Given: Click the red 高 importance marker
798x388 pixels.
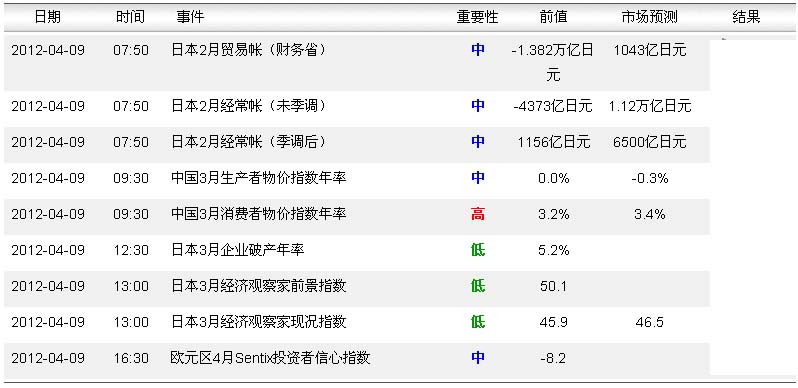Looking at the screenshot, I should [x=477, y=214].
